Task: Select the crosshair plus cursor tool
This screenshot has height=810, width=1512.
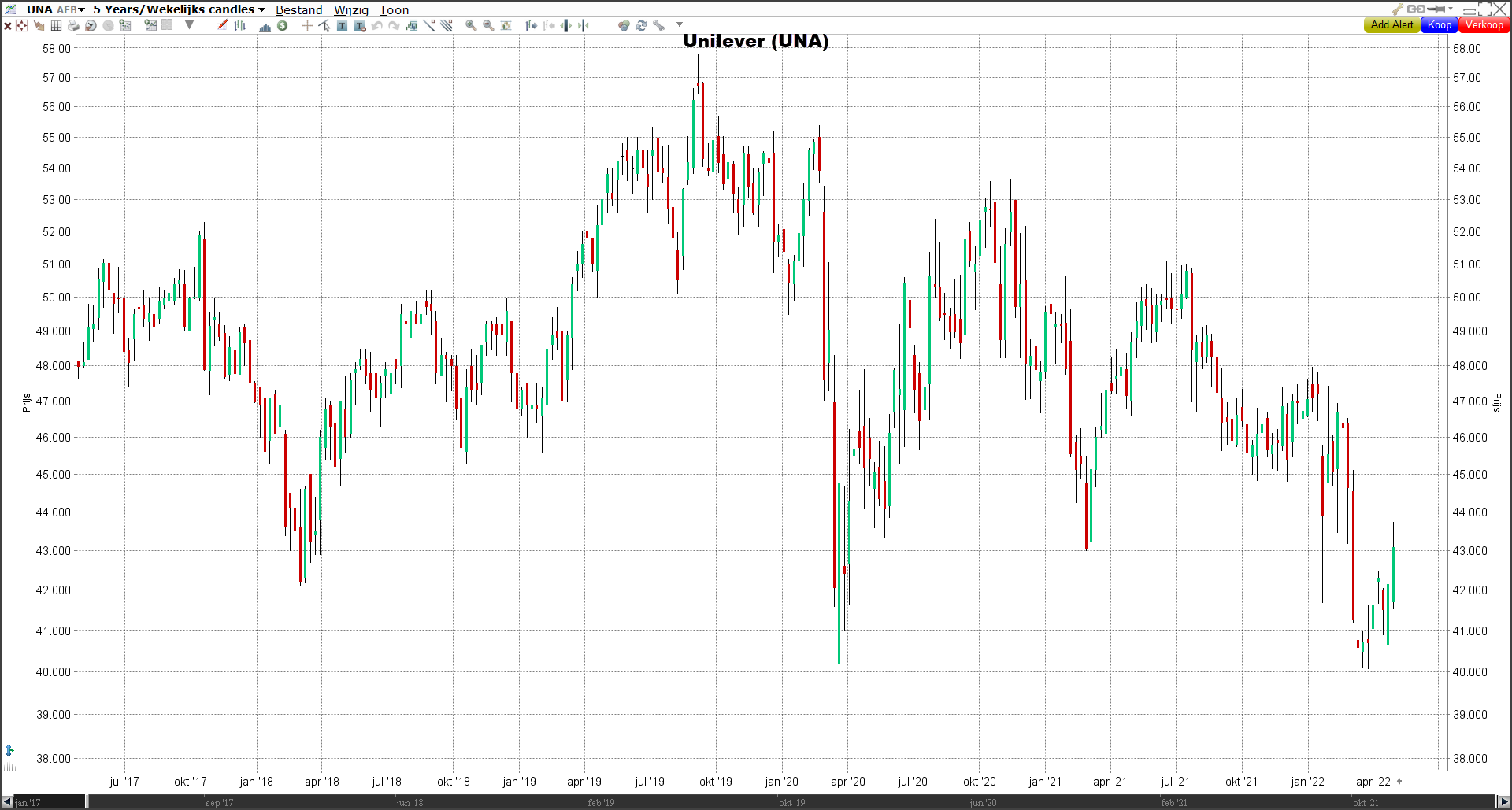Action: (307, 25)
